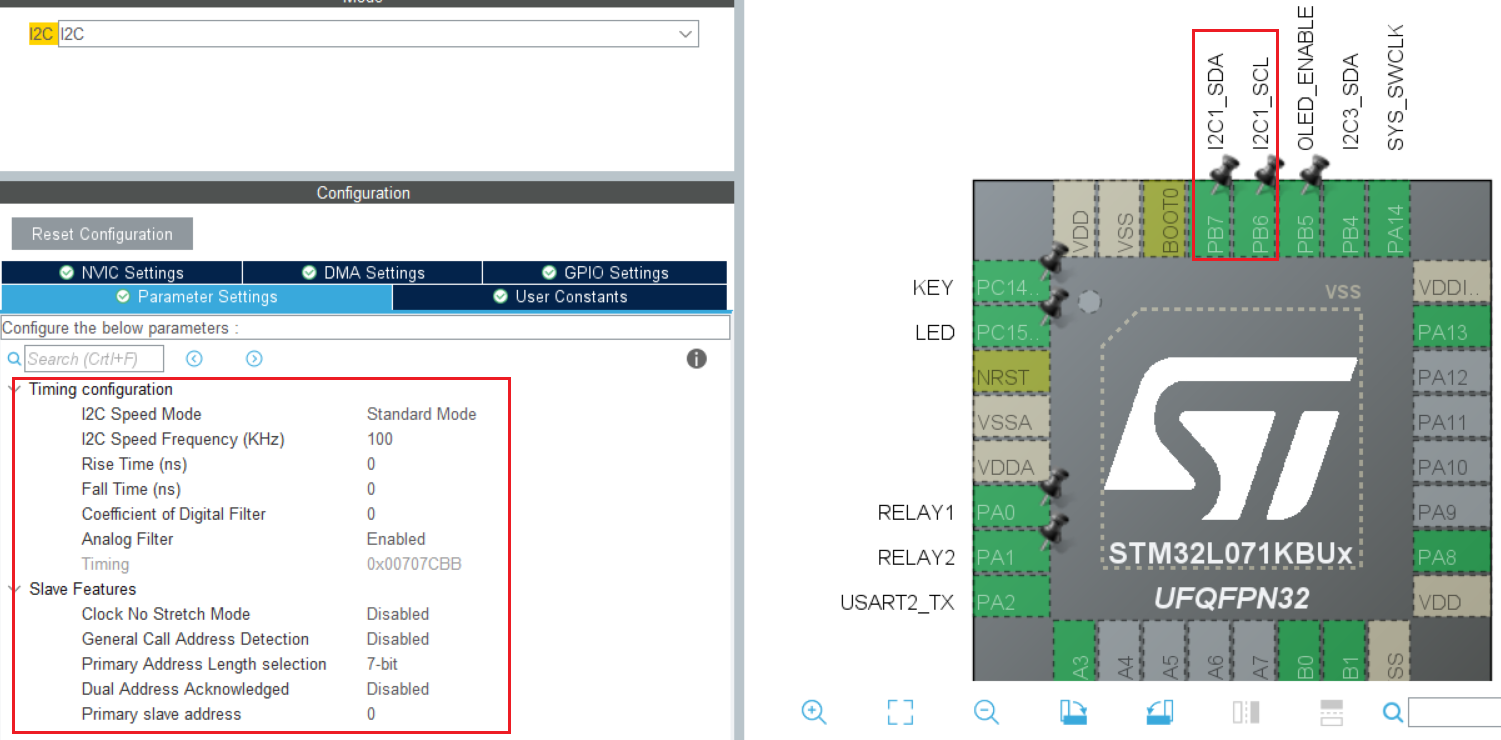Viewport: 1501px width, 740px height.
Task: Open the User Constants tab
Action: [560, 297]
